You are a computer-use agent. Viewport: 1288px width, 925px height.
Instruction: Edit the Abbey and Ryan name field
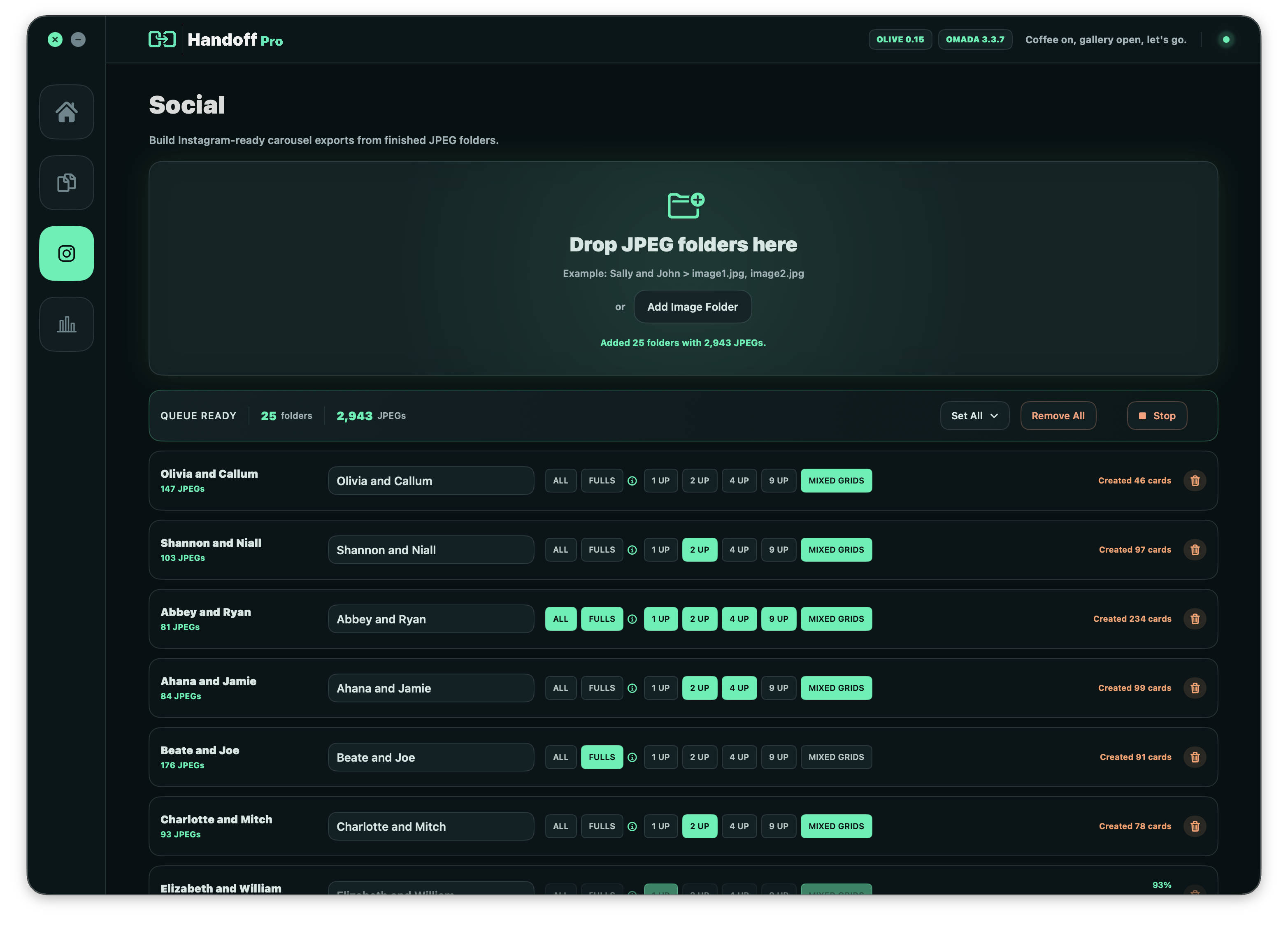(x=430, y=620)
